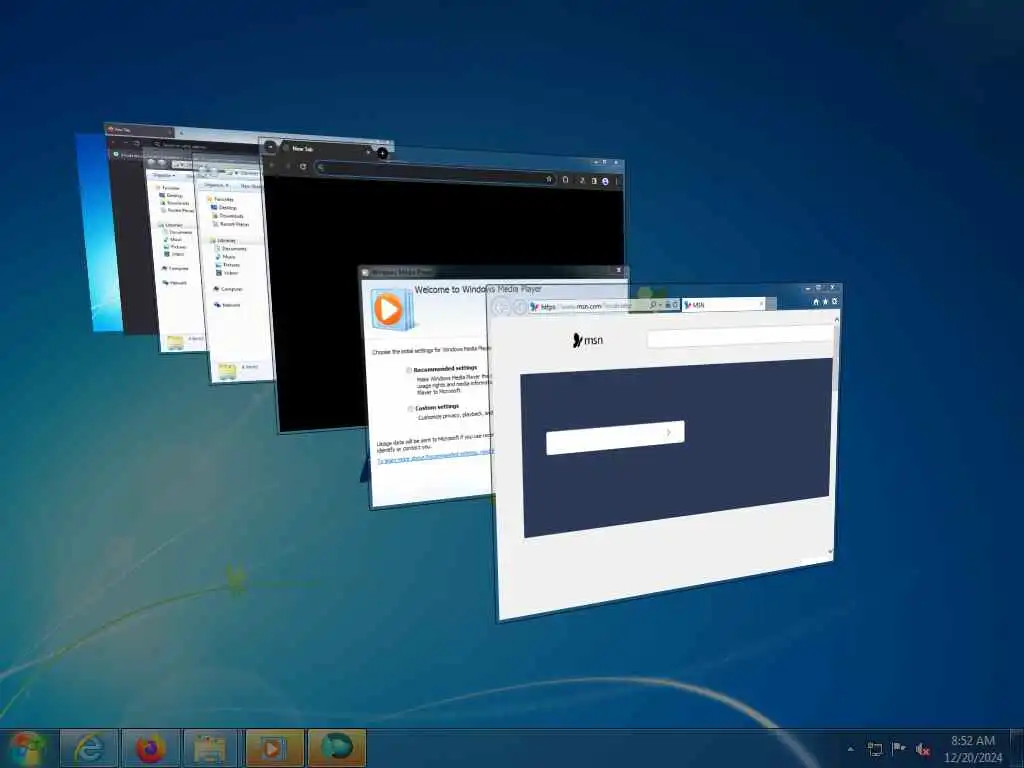The image size is (1024, 768).
Task: Select the New Tab tab in the Firefox window
Action: (x=139, y=130)
